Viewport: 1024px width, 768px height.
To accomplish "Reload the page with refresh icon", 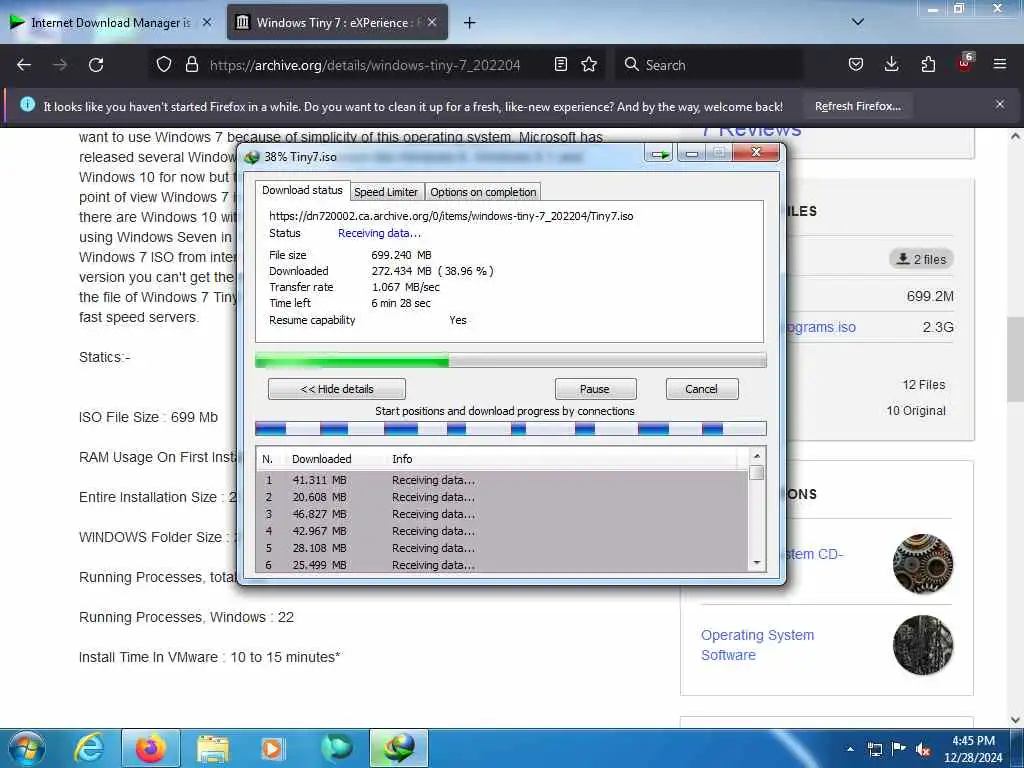I will (x=96, y=65).
